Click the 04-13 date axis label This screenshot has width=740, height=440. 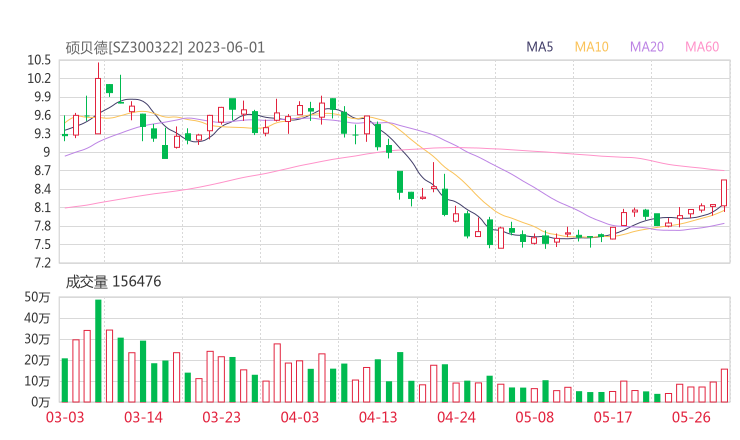(378, 417)
